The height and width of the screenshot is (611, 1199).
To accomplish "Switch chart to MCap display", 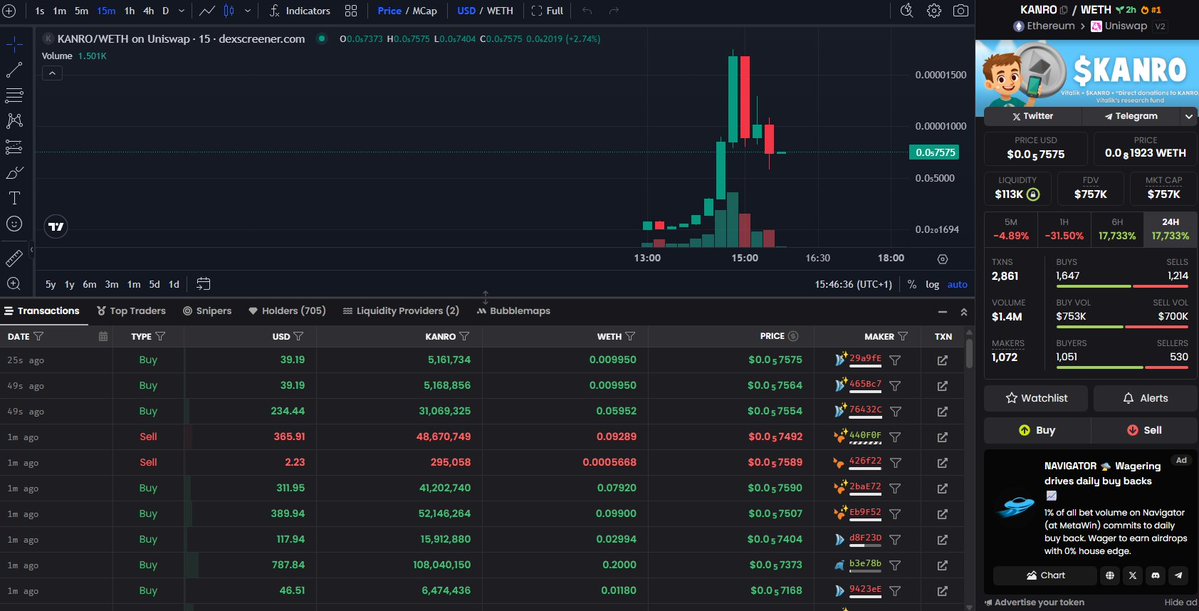I will [x=424, y=11].
